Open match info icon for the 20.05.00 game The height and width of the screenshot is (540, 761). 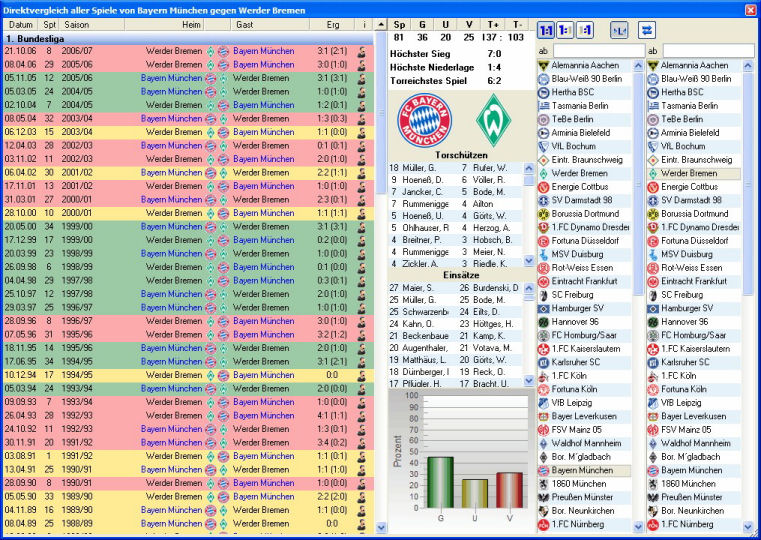coord(362,227)
